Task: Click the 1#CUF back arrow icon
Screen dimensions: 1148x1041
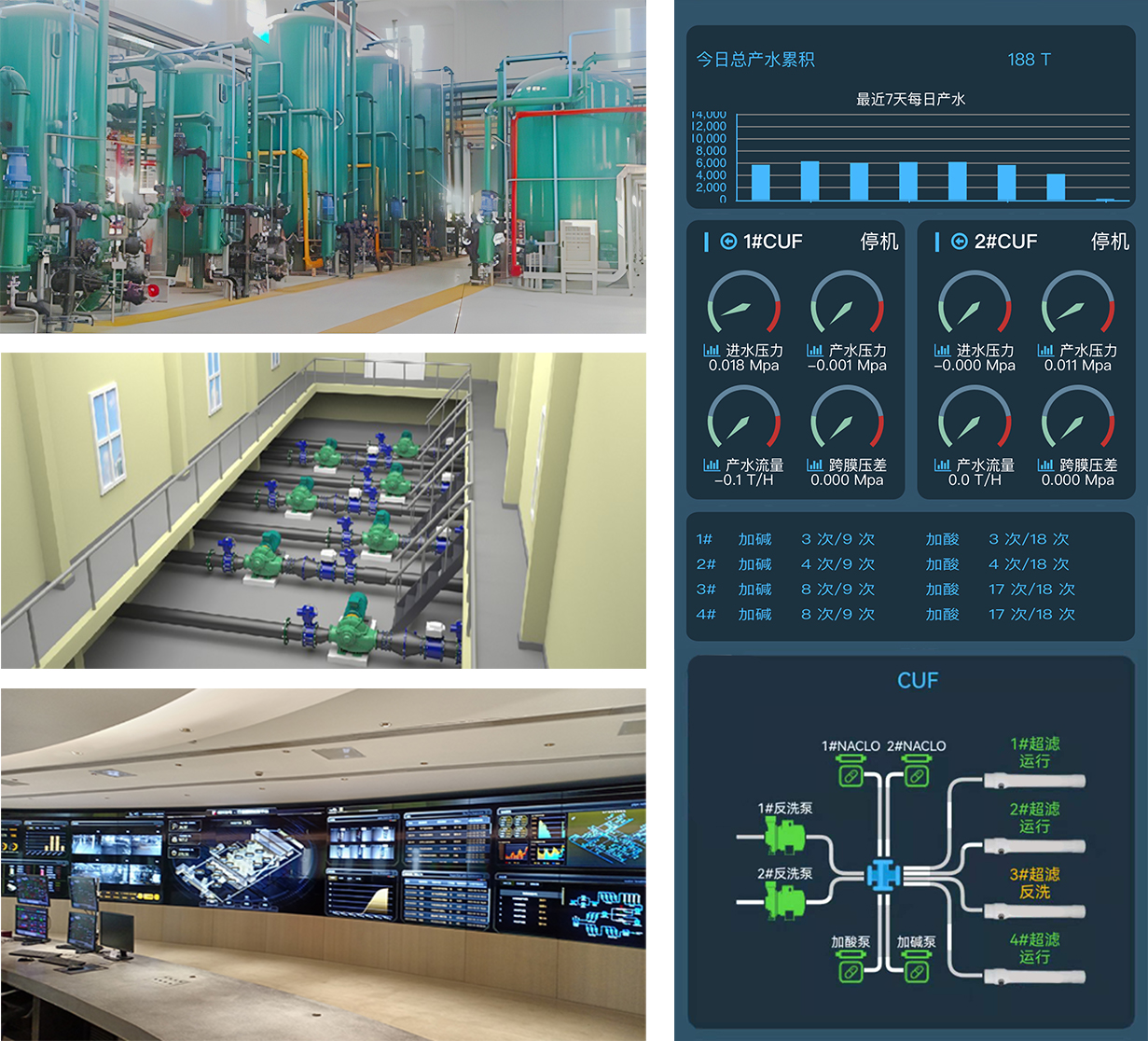Action: pos(728,242)
